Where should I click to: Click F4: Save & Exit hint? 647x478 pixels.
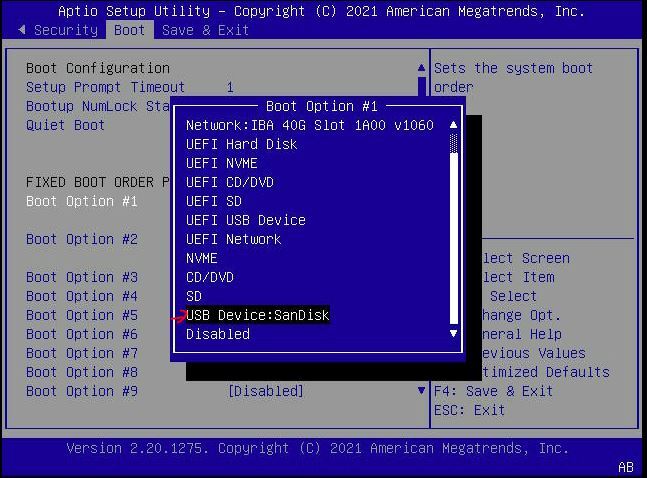coord(493,391)
